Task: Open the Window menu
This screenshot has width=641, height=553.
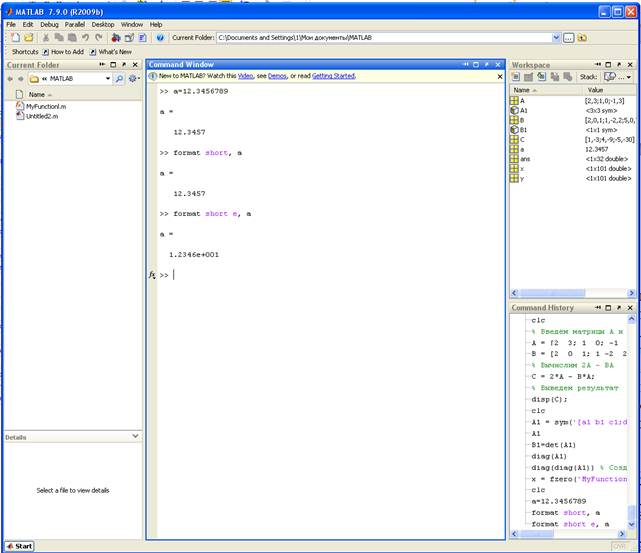Action: tap(132, 25)
